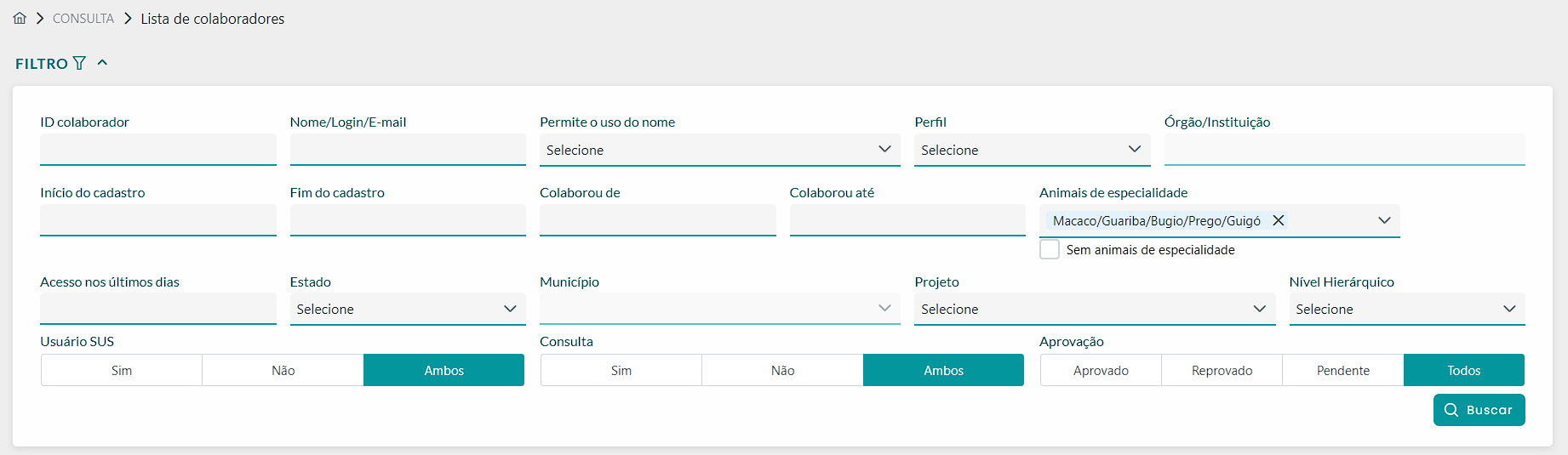Select Aprovado in Aprovação
Screen dimensions: 1568x455
click(1101, 371)
